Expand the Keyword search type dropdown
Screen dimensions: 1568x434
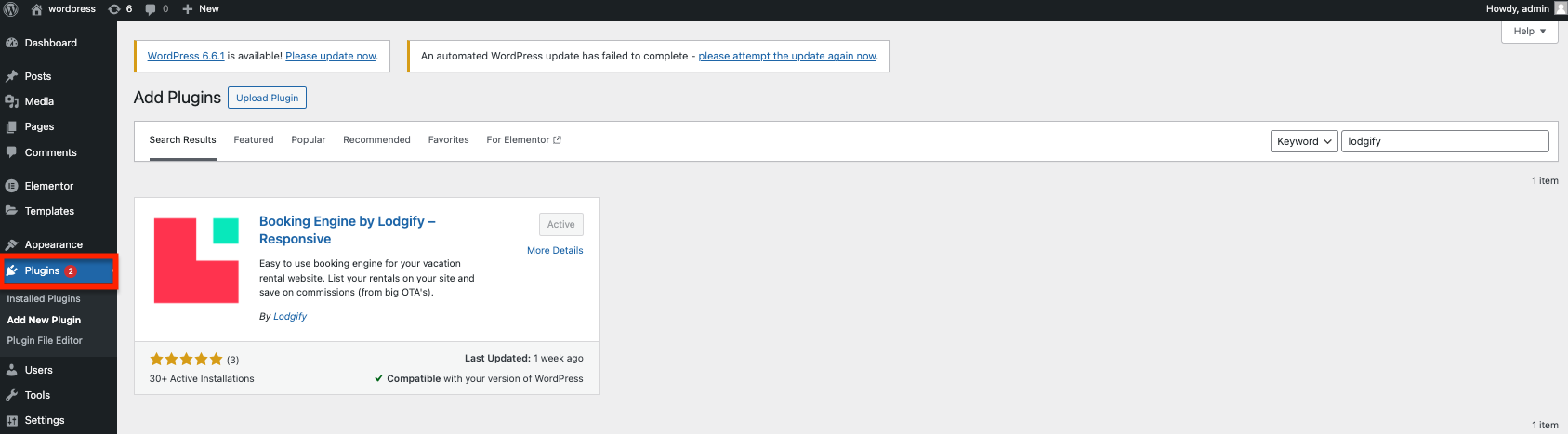(x=1303, y=141)
